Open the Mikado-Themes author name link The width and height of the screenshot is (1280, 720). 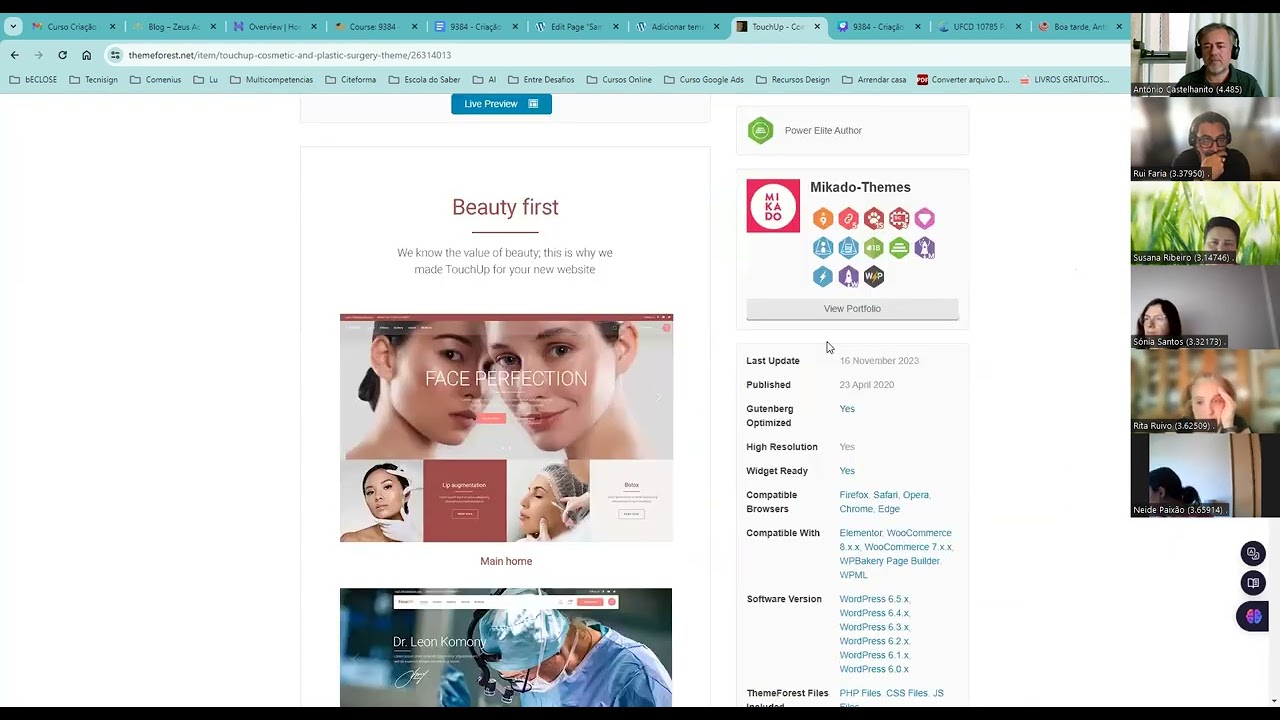click(x=860, y=187)
